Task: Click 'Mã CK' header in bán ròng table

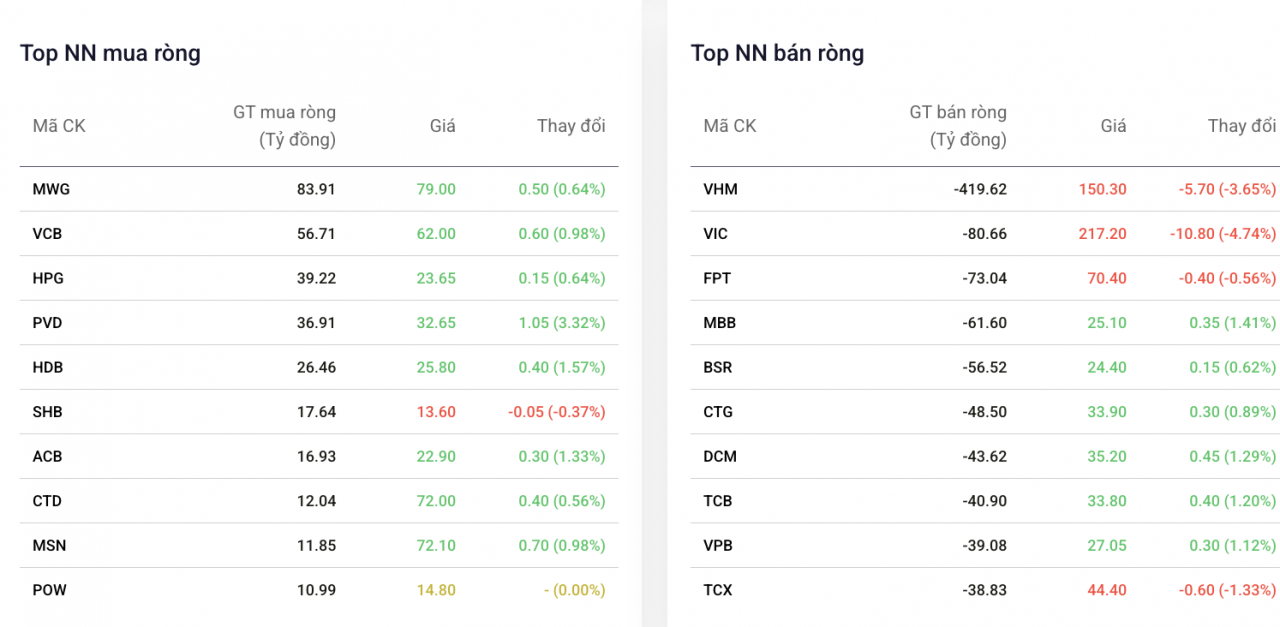Action: 730,126
